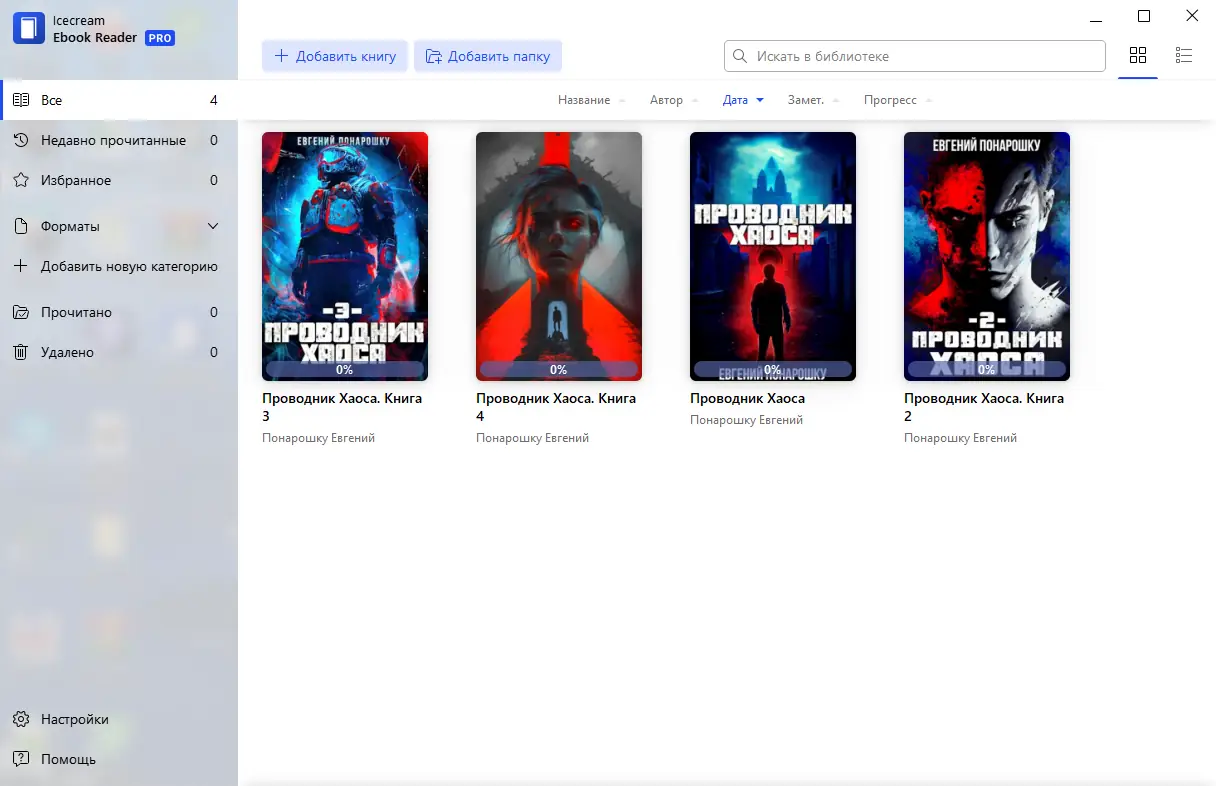Click the gear icon beside 'Настройки'
Screen dimensions: 1216x786
click(x=21, y=719)
